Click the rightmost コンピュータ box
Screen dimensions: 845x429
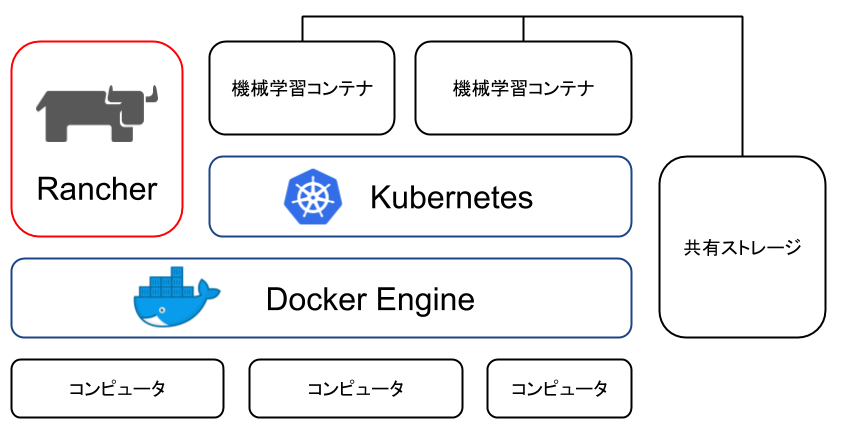(x=559, y=388)
